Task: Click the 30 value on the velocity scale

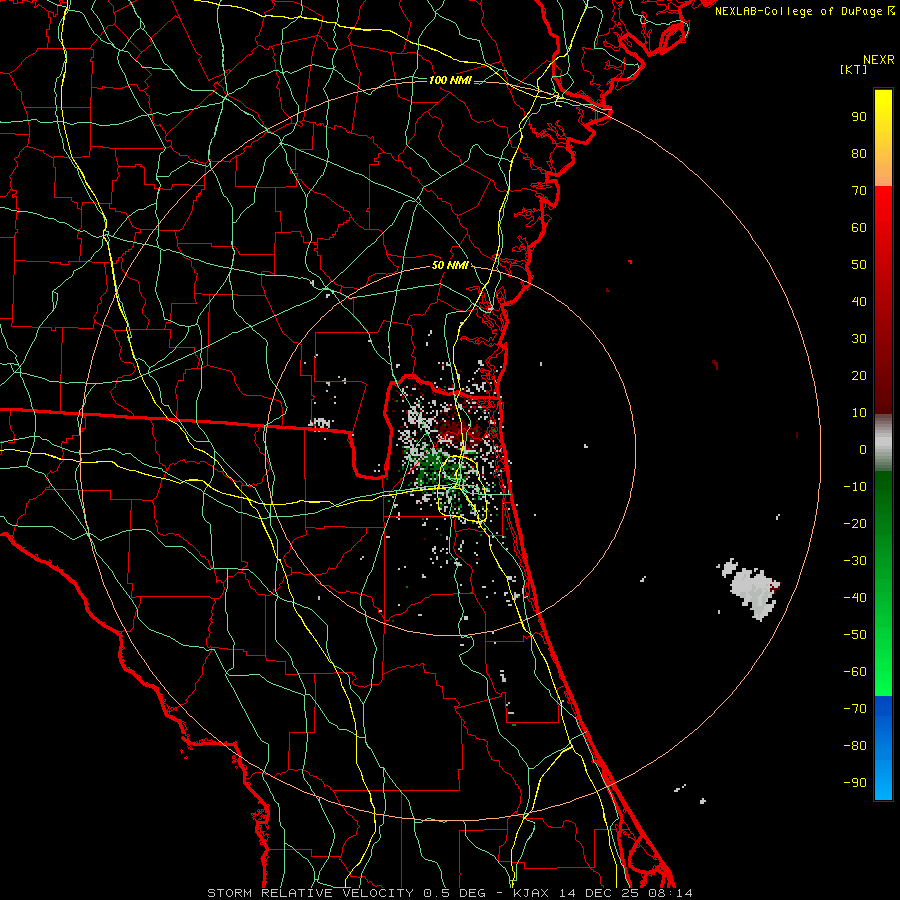Action: click(859, 339)
